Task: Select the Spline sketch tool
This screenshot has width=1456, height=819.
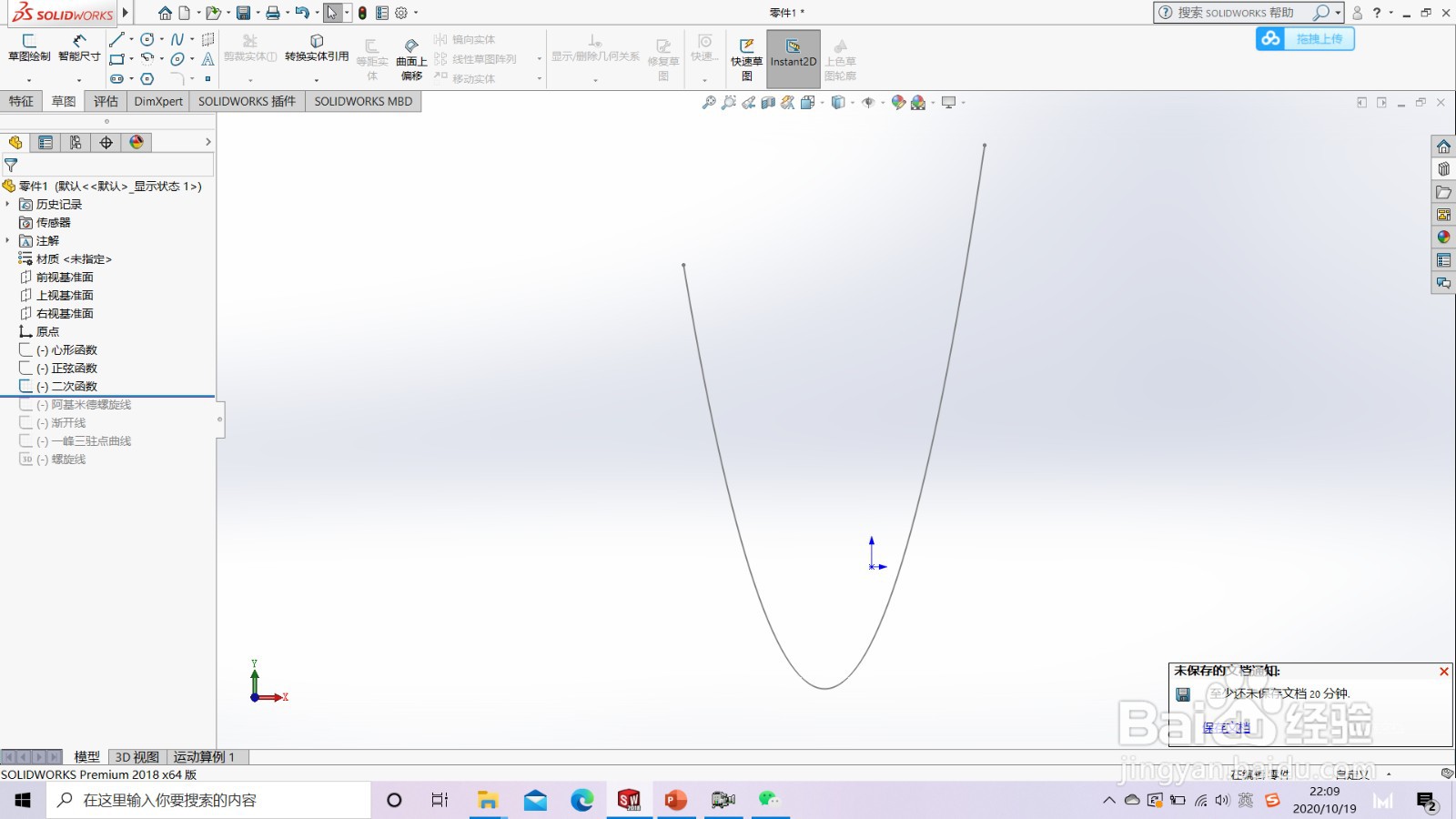Action: (177, 39)
